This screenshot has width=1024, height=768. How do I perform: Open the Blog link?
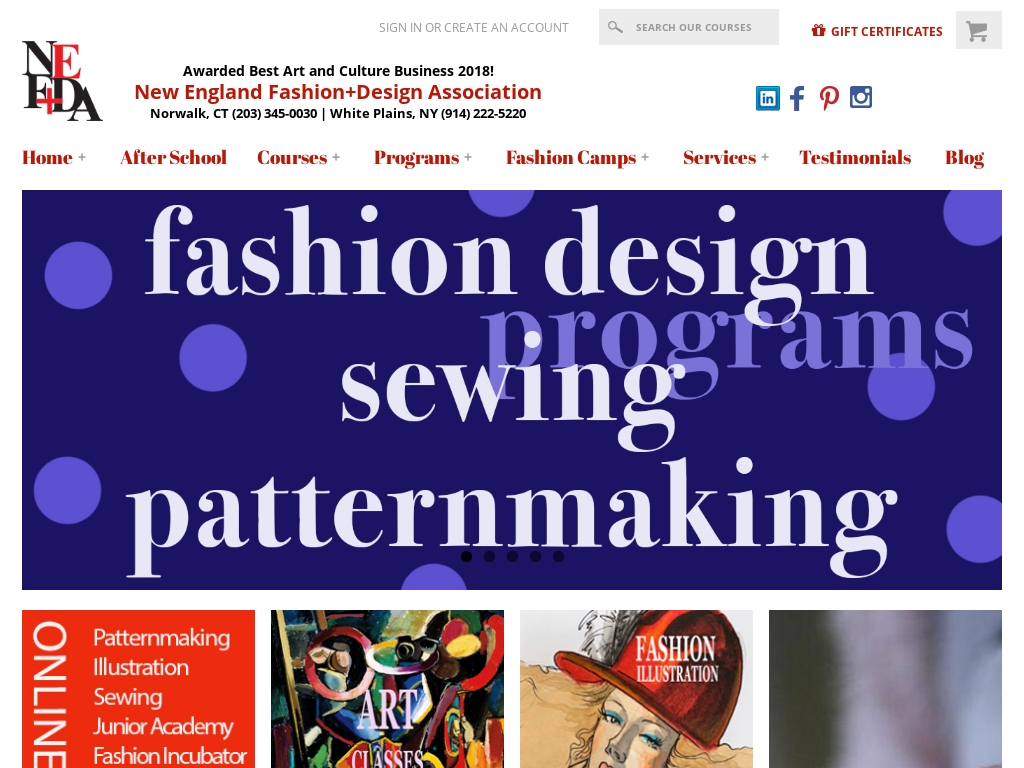(965, 157)
